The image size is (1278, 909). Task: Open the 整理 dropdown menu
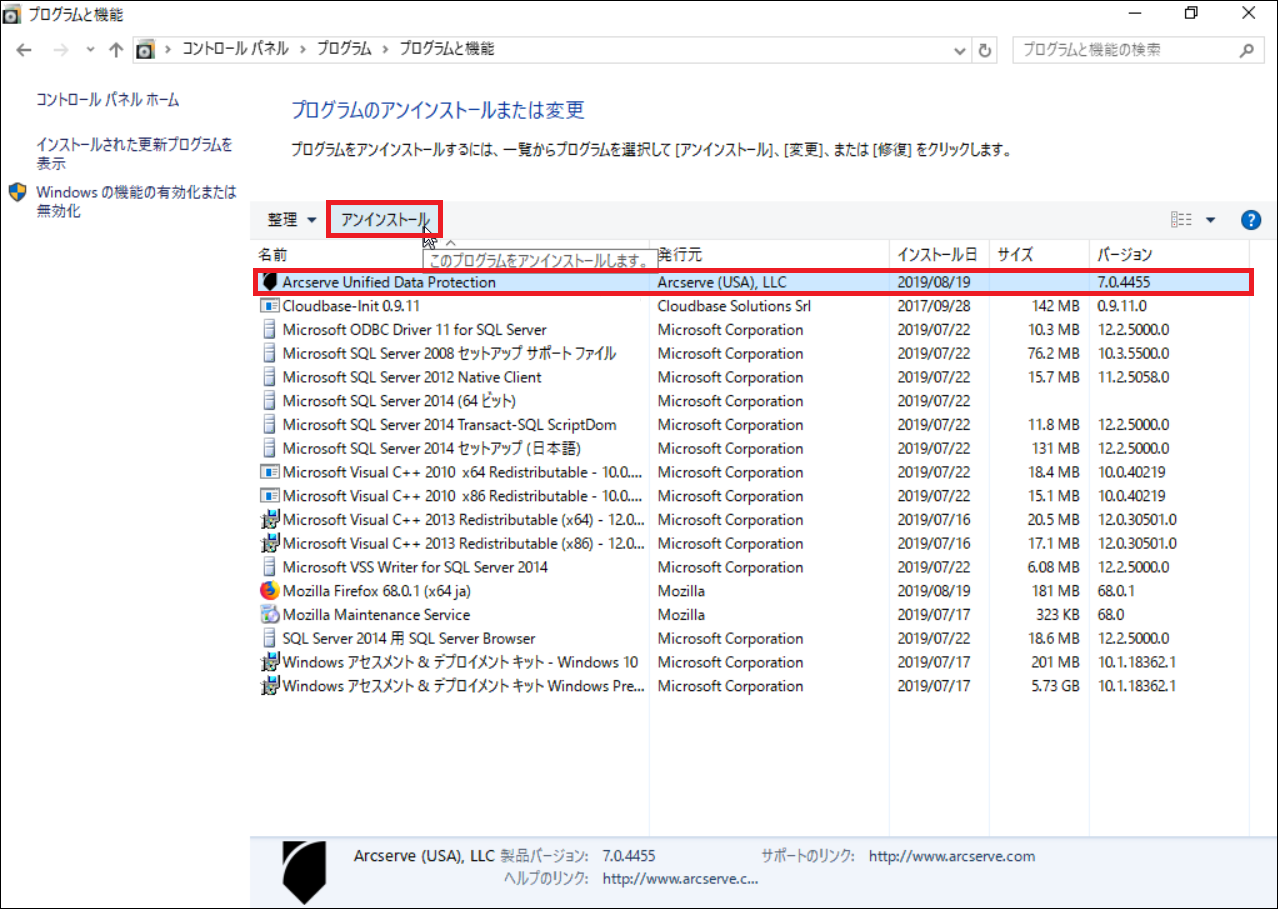(x=292, y=220)
